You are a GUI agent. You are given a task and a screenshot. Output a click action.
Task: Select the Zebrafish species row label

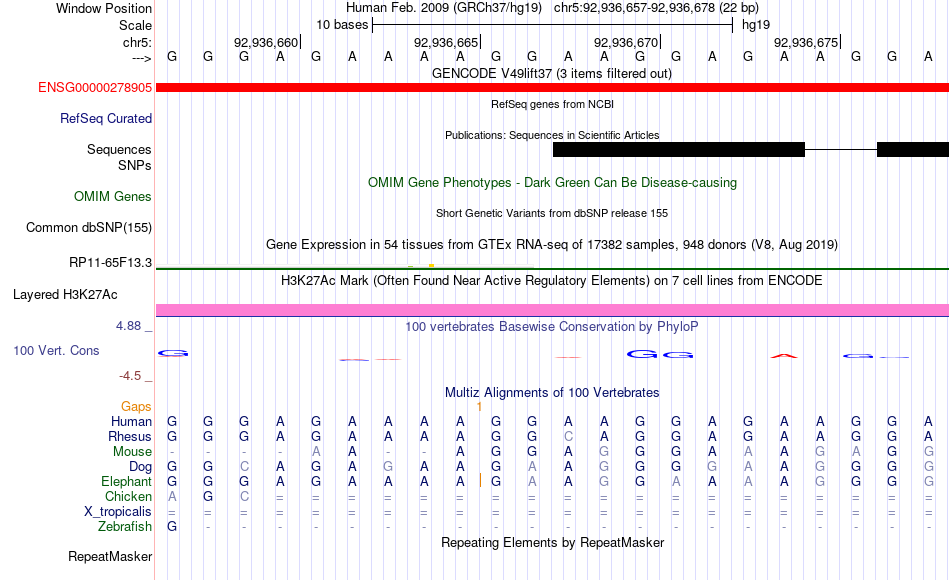point(125,526)
